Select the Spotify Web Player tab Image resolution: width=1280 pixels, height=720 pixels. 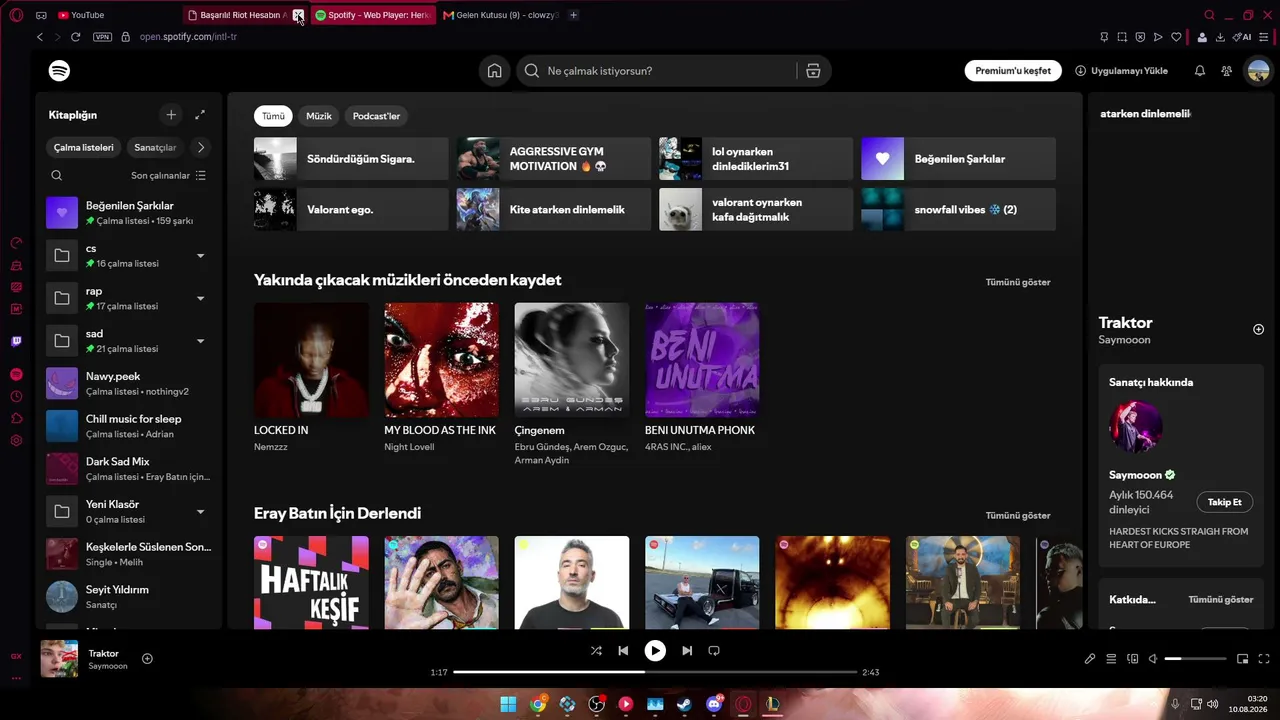(x=373, y=15)
